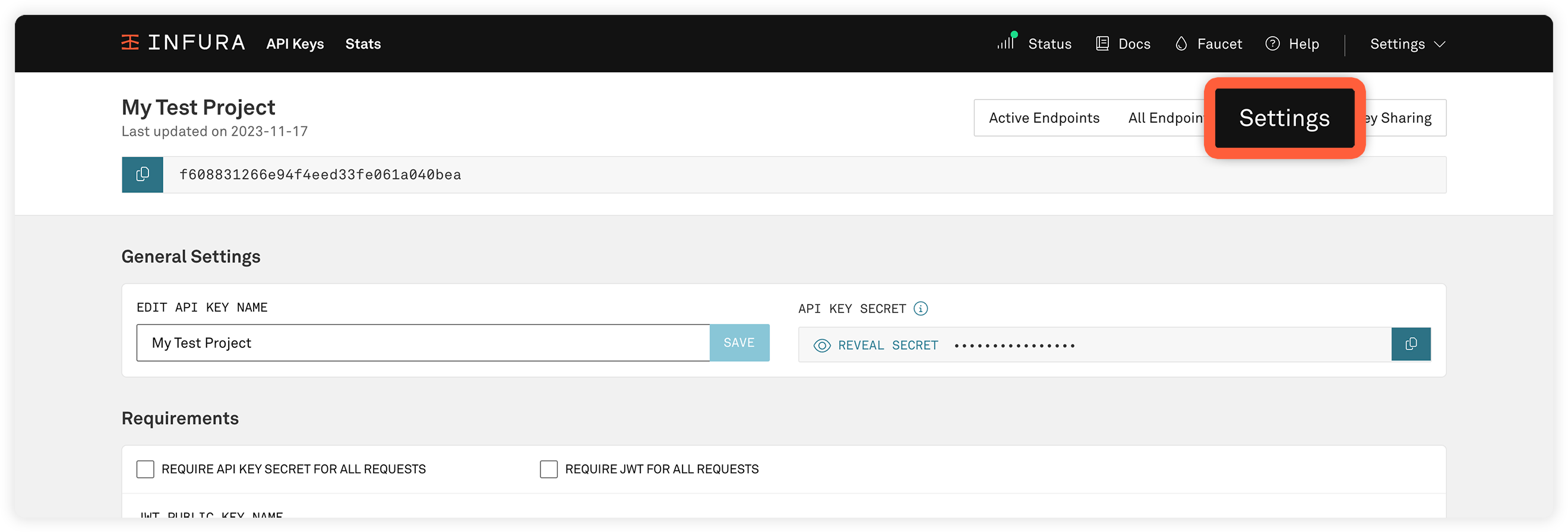Viewport: 1568px width, 532px height.
Task: Open the Help link
Action: point(1303,44)
